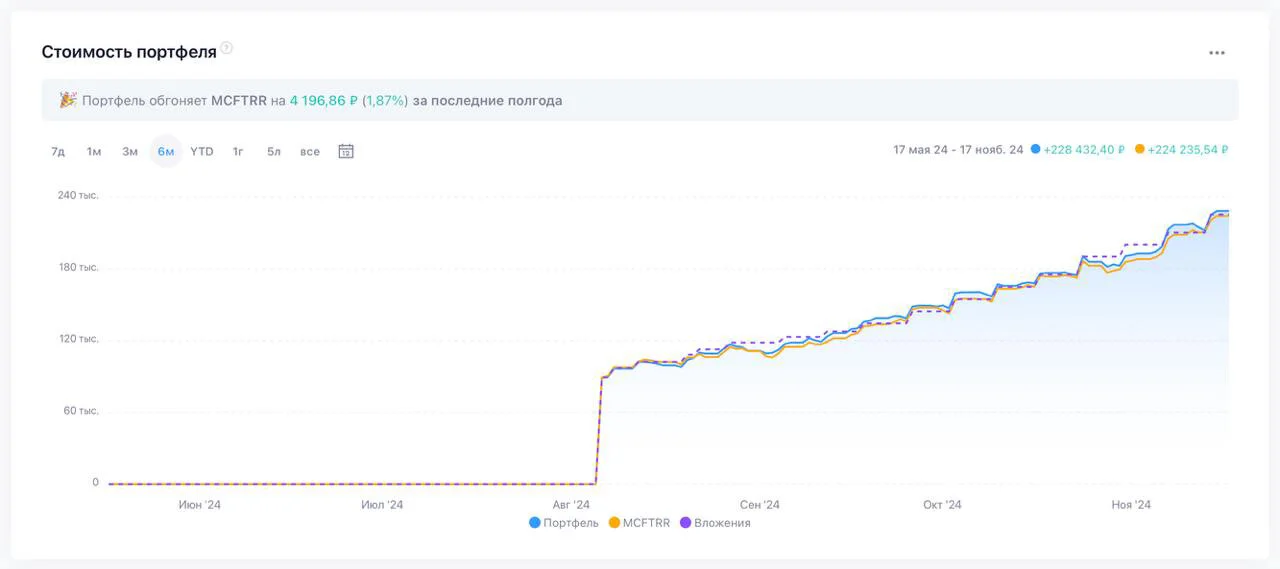This screenshot has width=1280, height=569.
Task: Select the active 6м period tab
Action: point(166,151)
